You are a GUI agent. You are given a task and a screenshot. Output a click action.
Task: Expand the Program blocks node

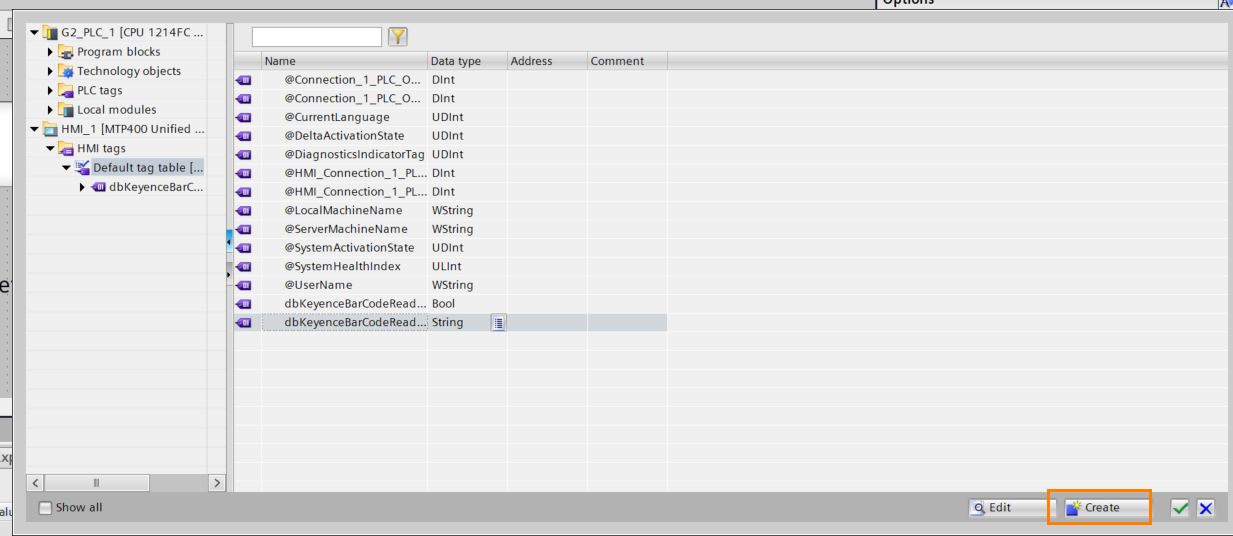[x=51, y=52]
